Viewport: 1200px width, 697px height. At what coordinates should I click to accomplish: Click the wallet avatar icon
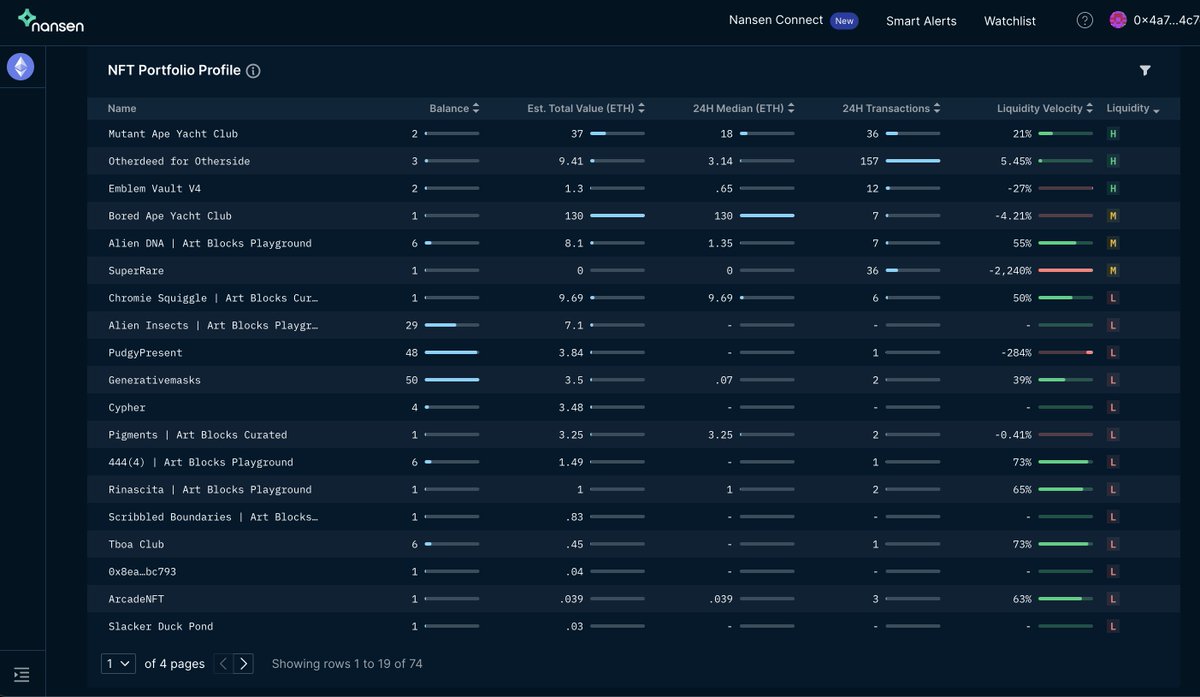point(1118,20)
